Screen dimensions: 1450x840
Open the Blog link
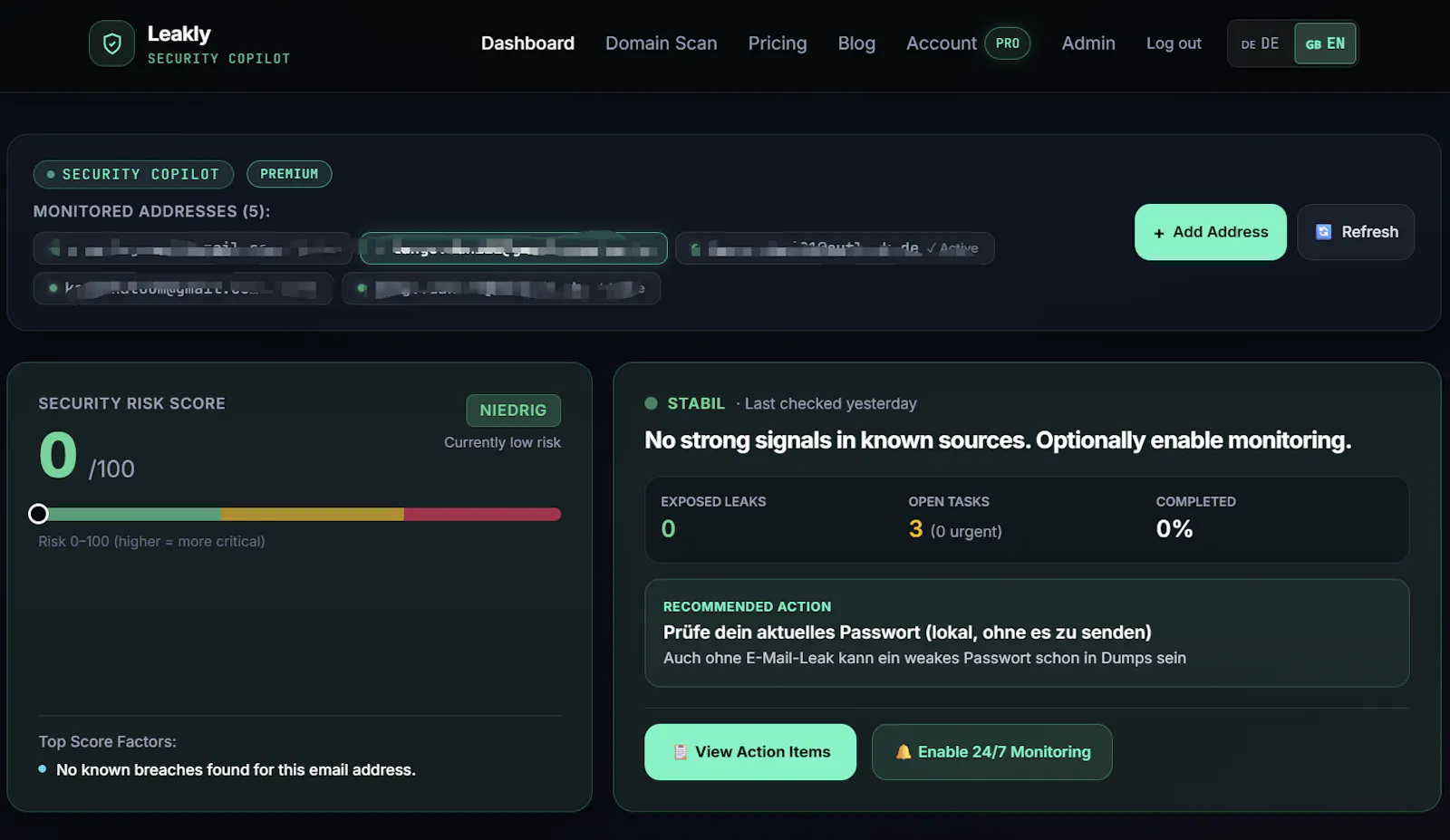pos(856,43)
